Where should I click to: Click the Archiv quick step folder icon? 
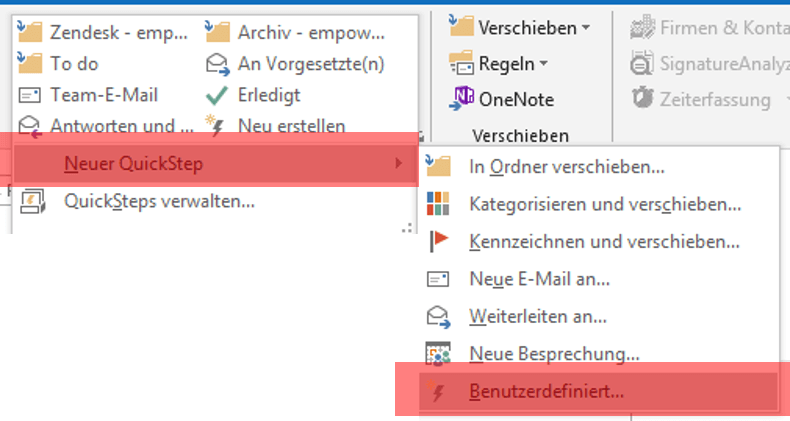click(x=217, y=33)
